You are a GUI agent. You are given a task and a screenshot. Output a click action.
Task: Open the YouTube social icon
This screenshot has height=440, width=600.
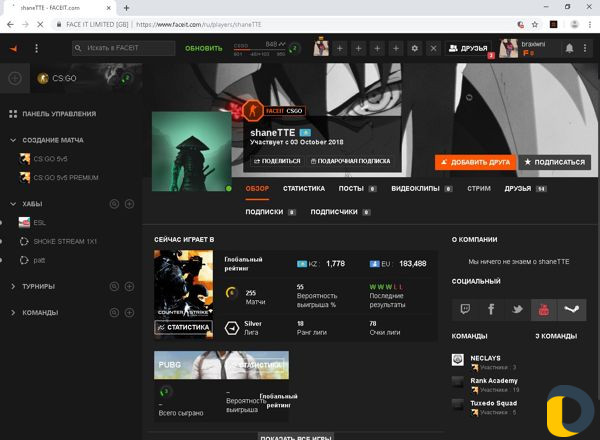click(543, 309)
